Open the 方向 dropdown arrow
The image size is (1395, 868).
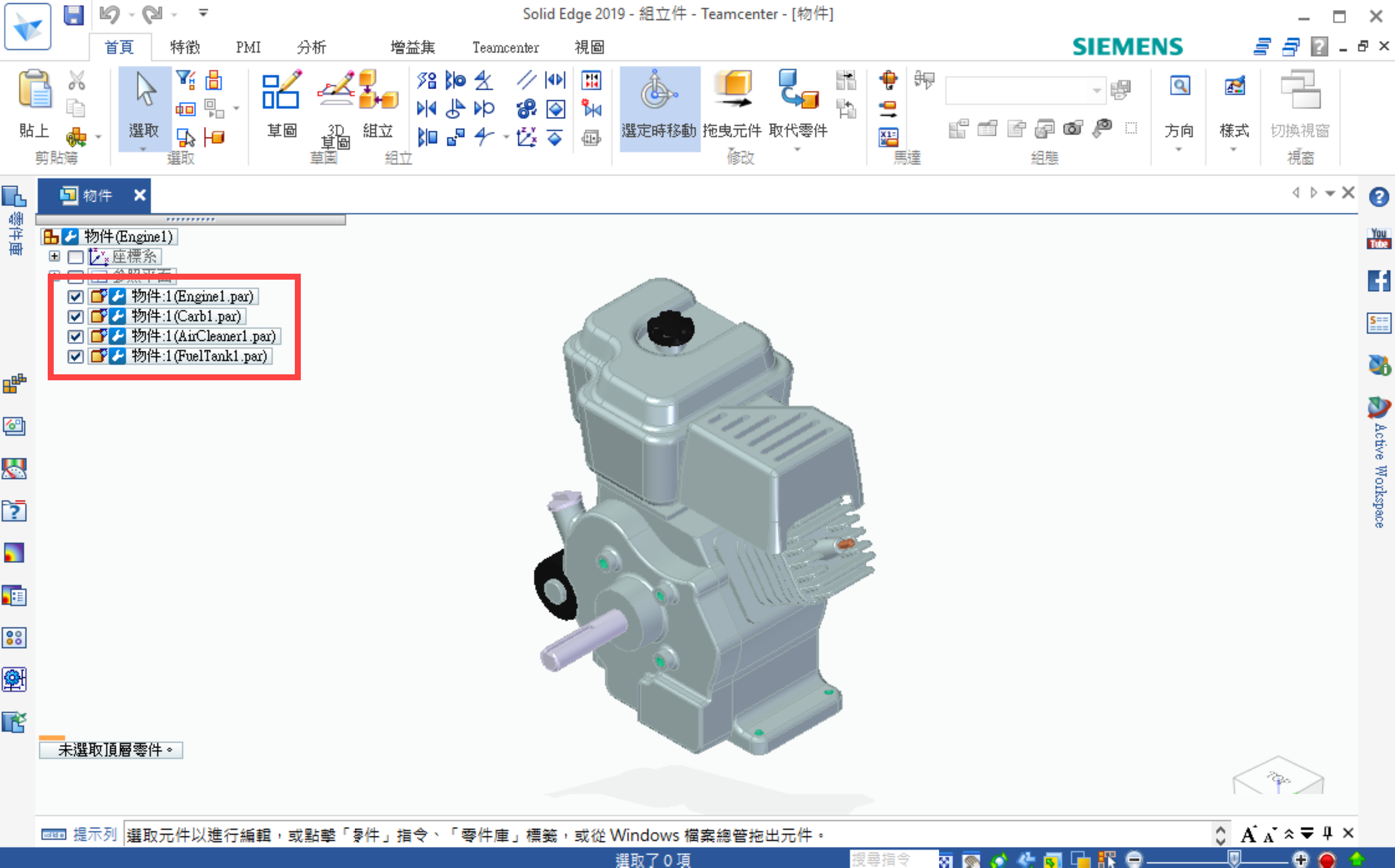pyautogui.click(x=1179, y=149)
